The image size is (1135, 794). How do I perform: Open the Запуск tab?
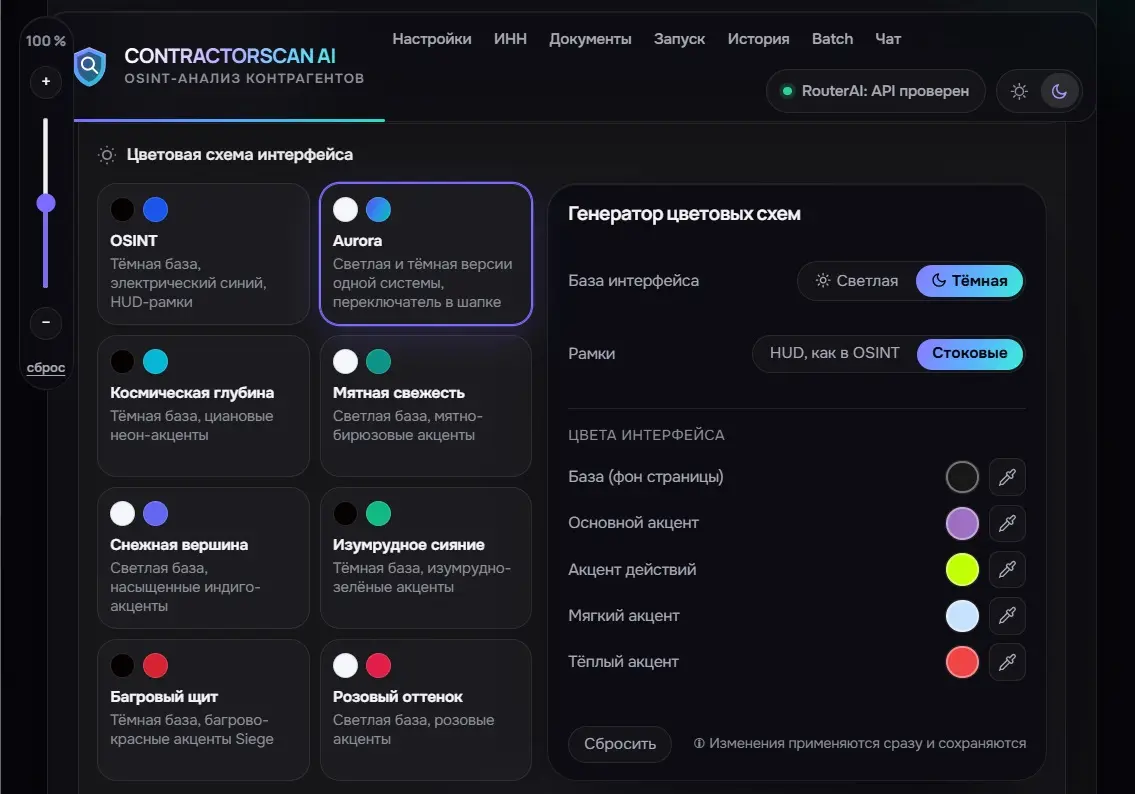(679, 39)
